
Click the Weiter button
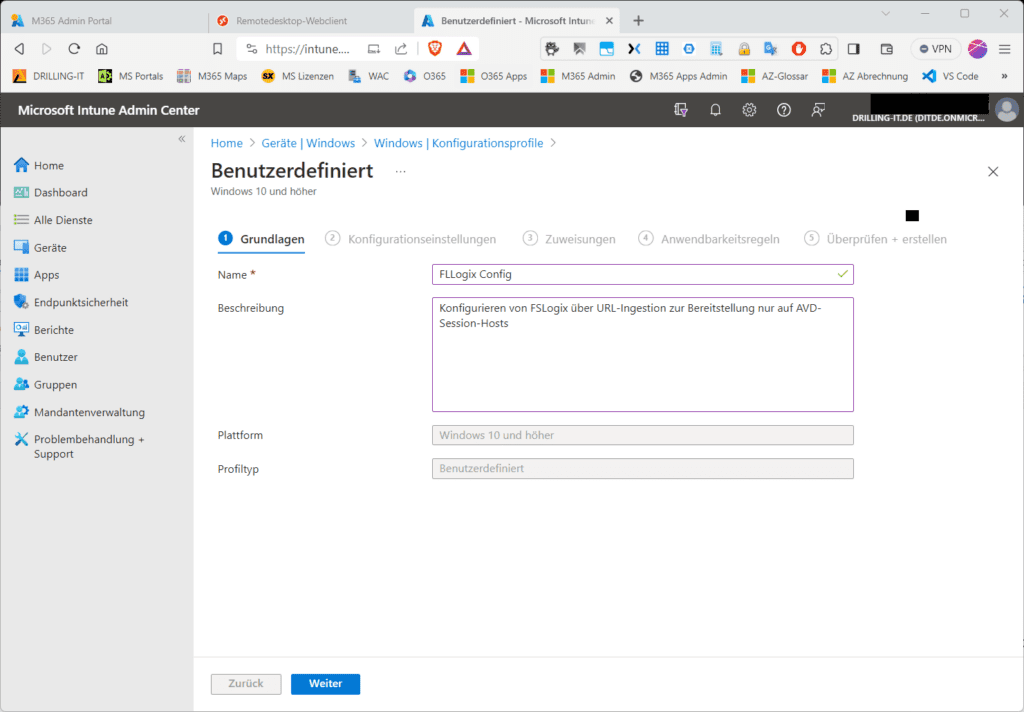click(x=325, y=684)
